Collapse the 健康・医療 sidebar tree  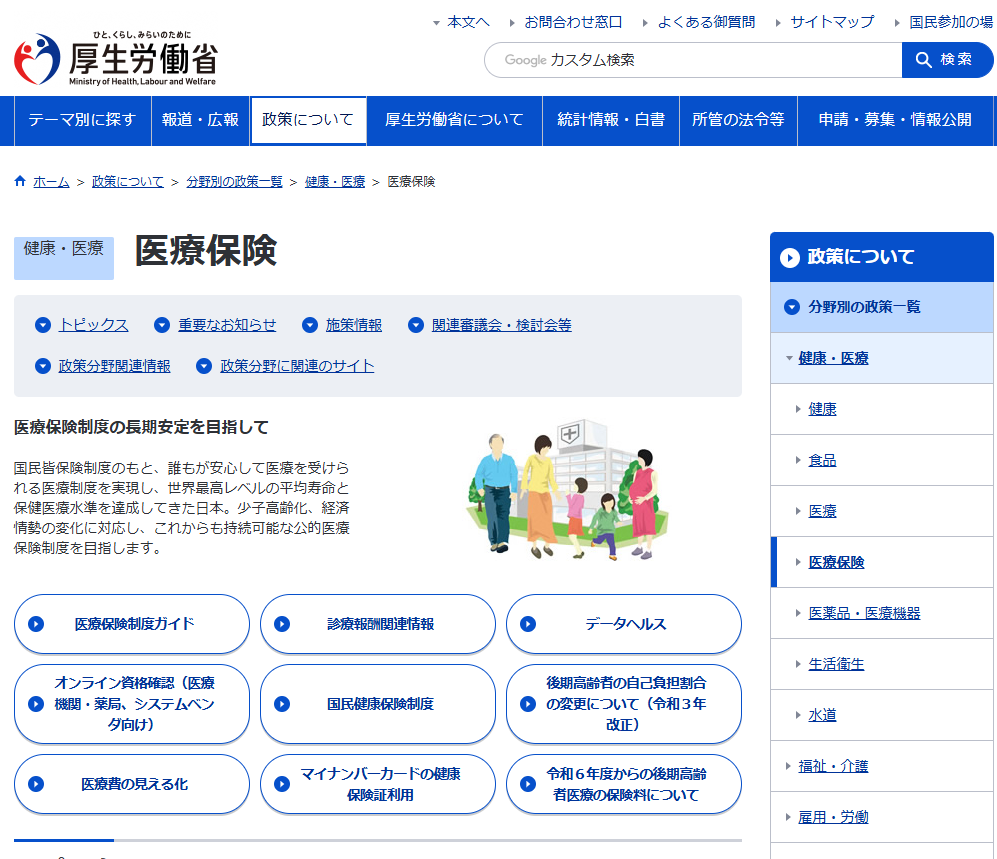(789, 358)
